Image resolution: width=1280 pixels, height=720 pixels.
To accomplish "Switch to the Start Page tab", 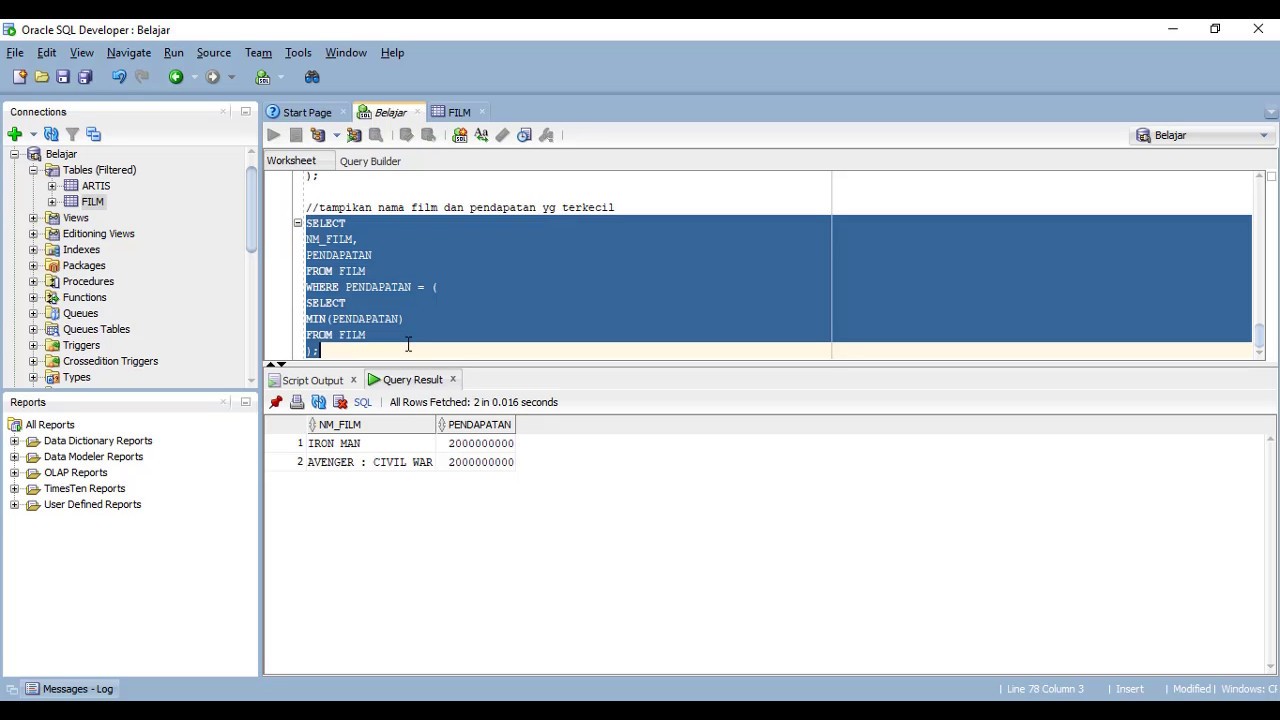I will pos(307,112).
